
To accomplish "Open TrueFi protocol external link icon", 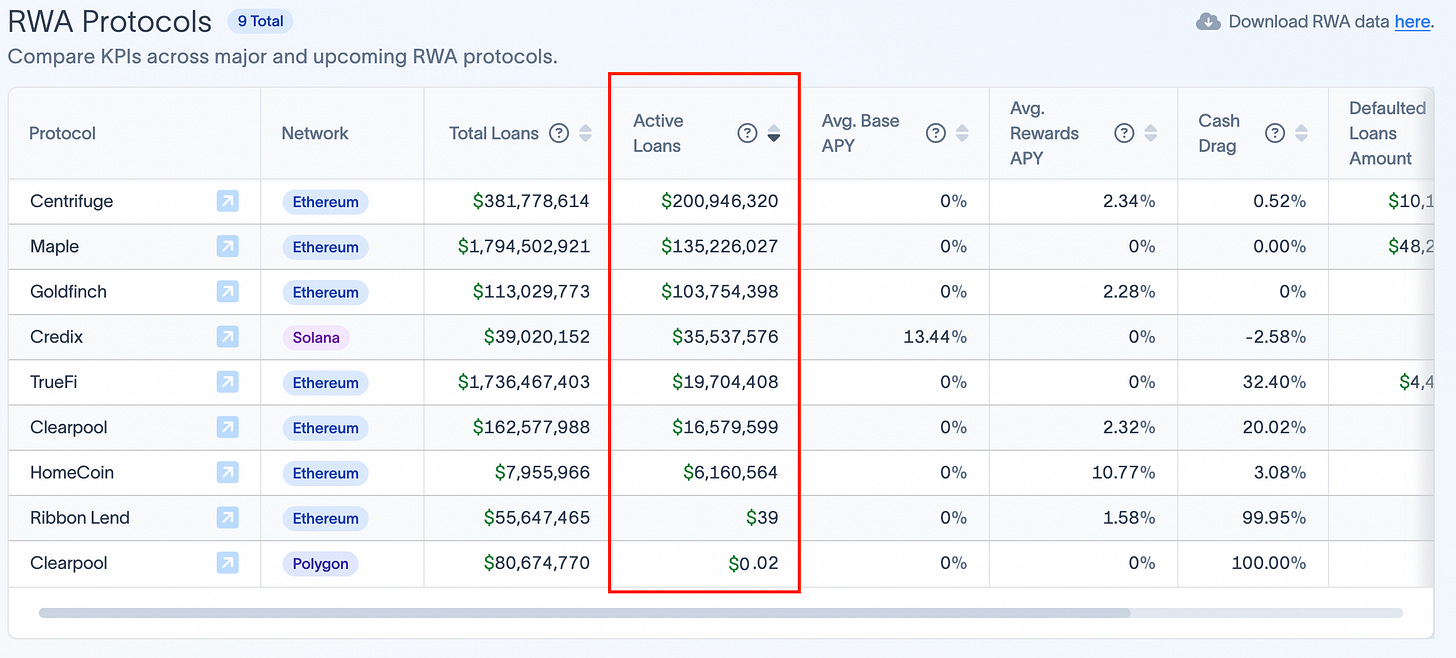I will (x=228, y=382).
